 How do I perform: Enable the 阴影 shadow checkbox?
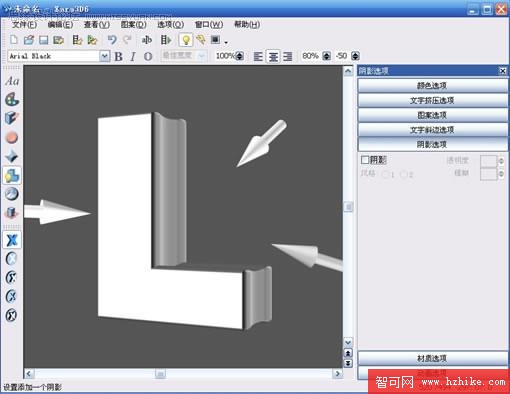coord(365,160)
